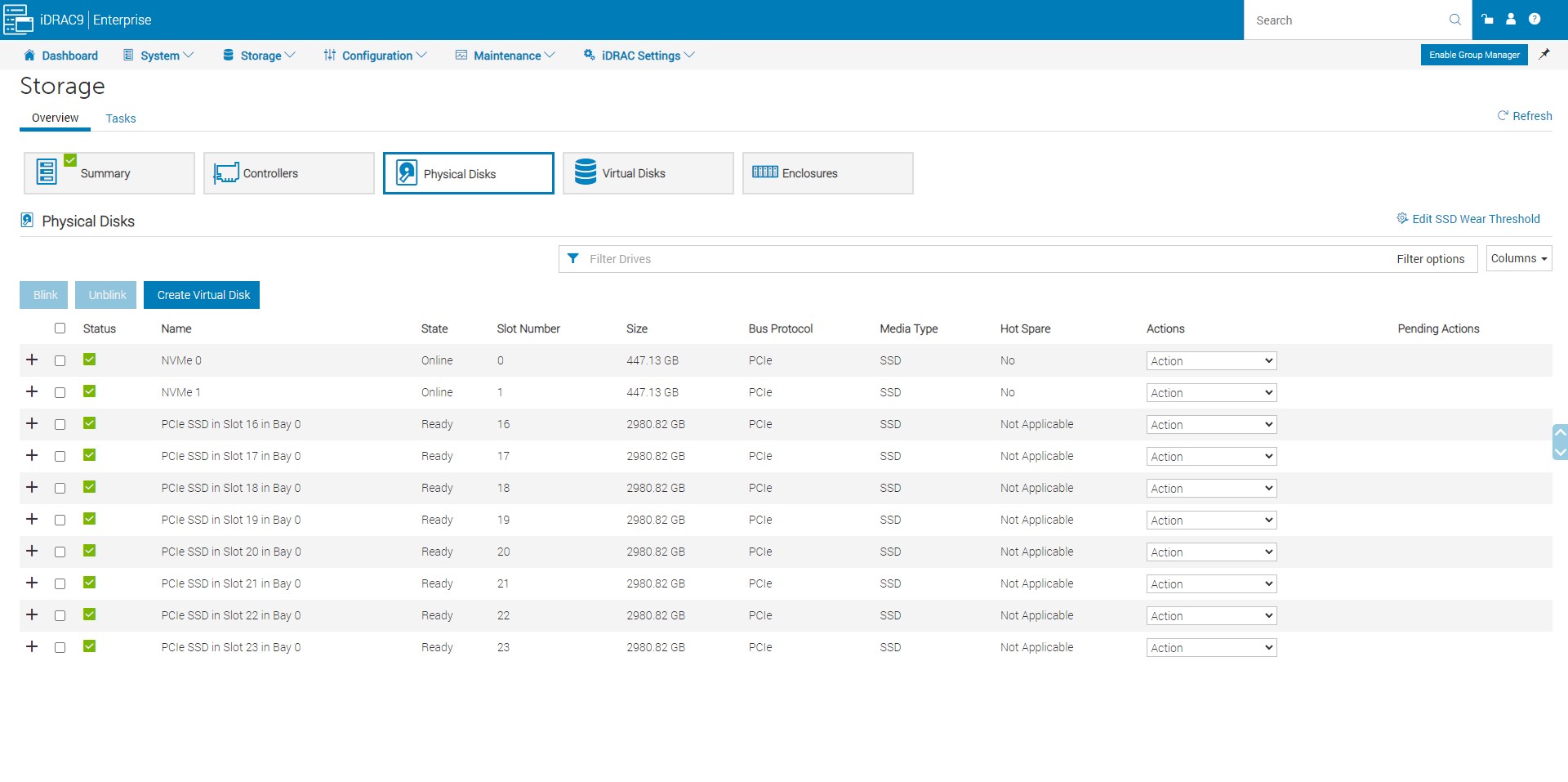Click the Create Virtual Disk button
Viewport: 1568px width, 782px height.
click(202, 295)
